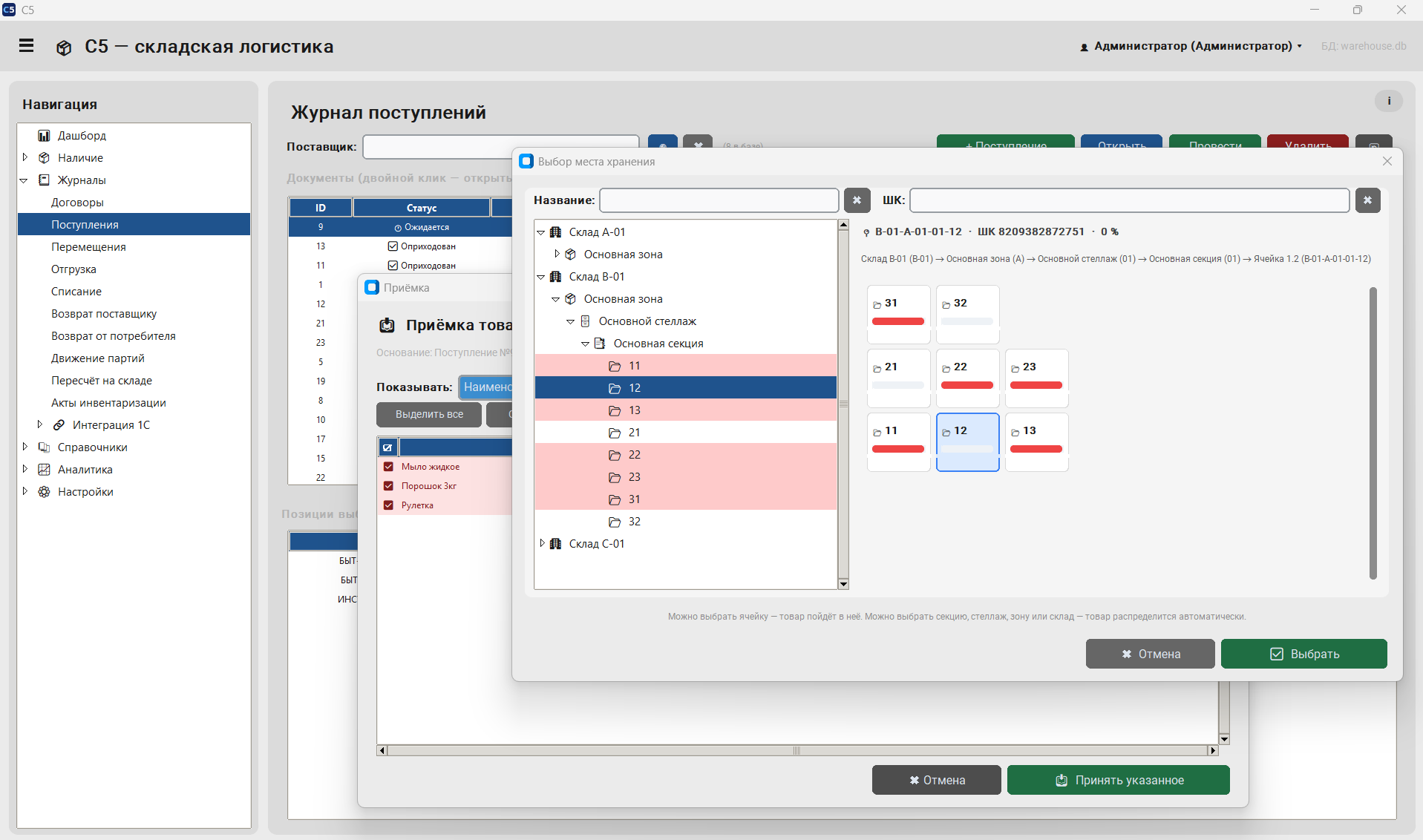This screenshot has height=840, width=1423.
Task: Expand the Склад C-01 tree node
Action: 542,544
